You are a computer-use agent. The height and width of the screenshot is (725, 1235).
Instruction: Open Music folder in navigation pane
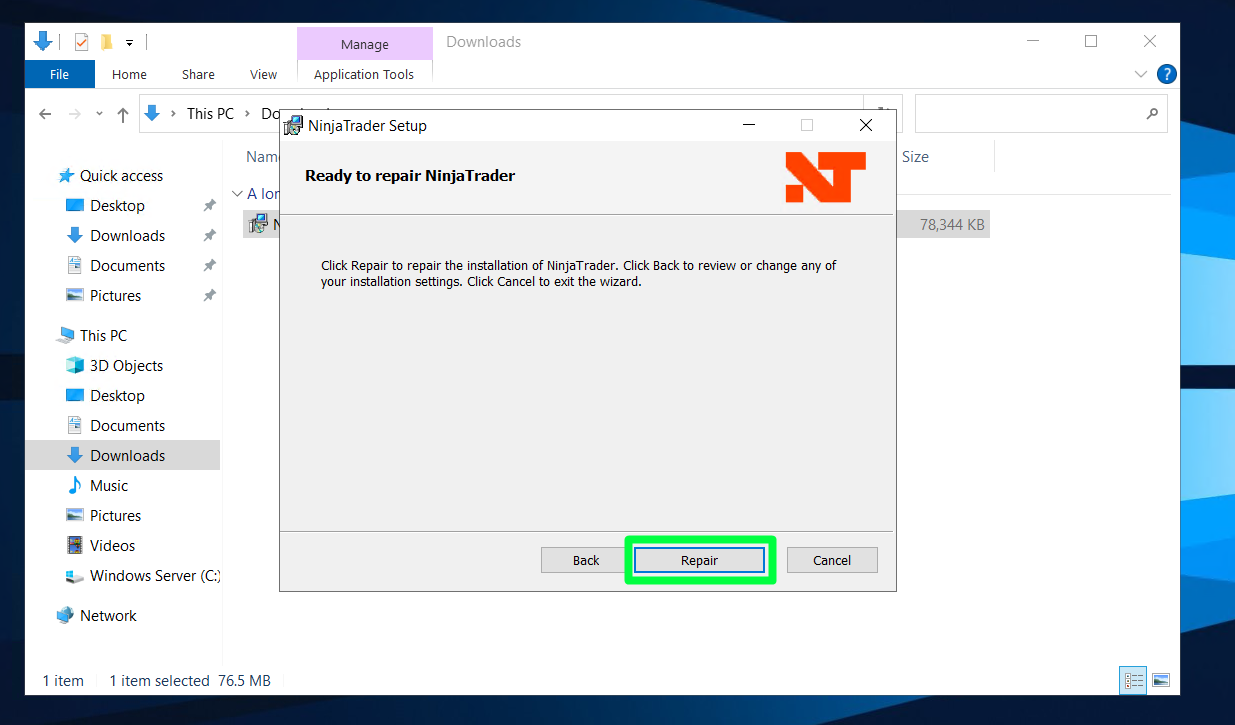click(109, 486)
